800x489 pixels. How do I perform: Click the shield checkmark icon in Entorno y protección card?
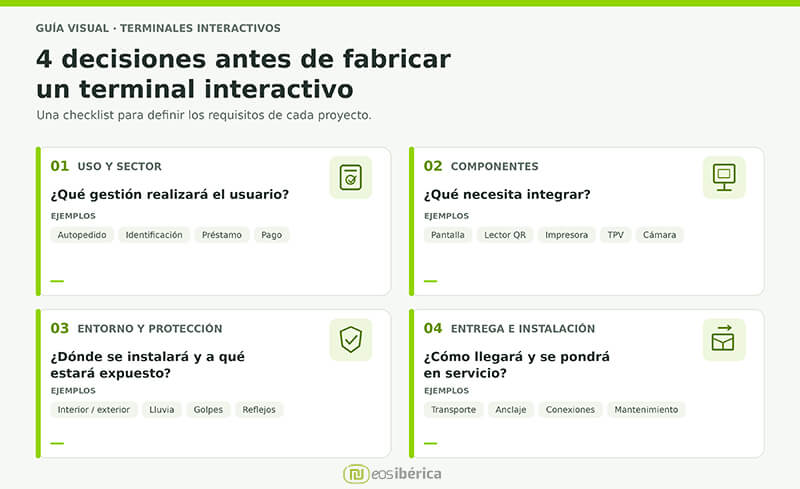click(x=351, y=339)
